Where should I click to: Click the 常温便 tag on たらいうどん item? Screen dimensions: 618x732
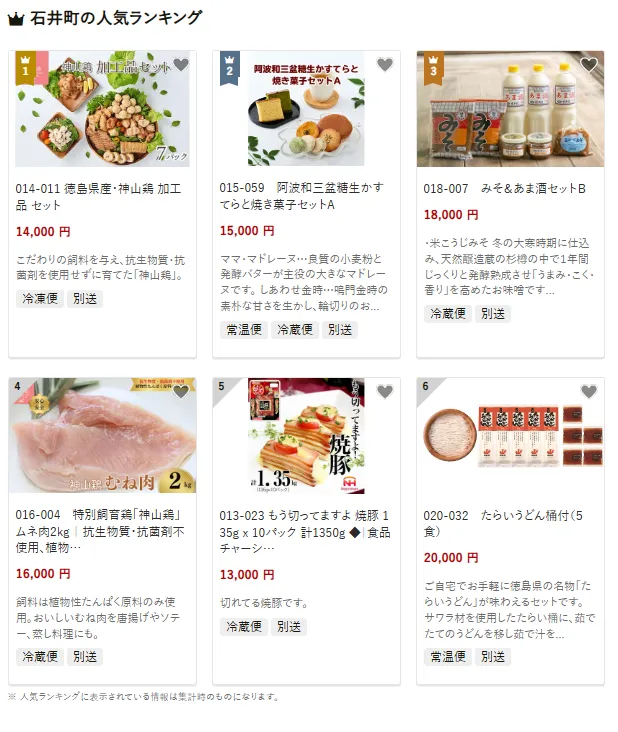[x=448, y=657]
